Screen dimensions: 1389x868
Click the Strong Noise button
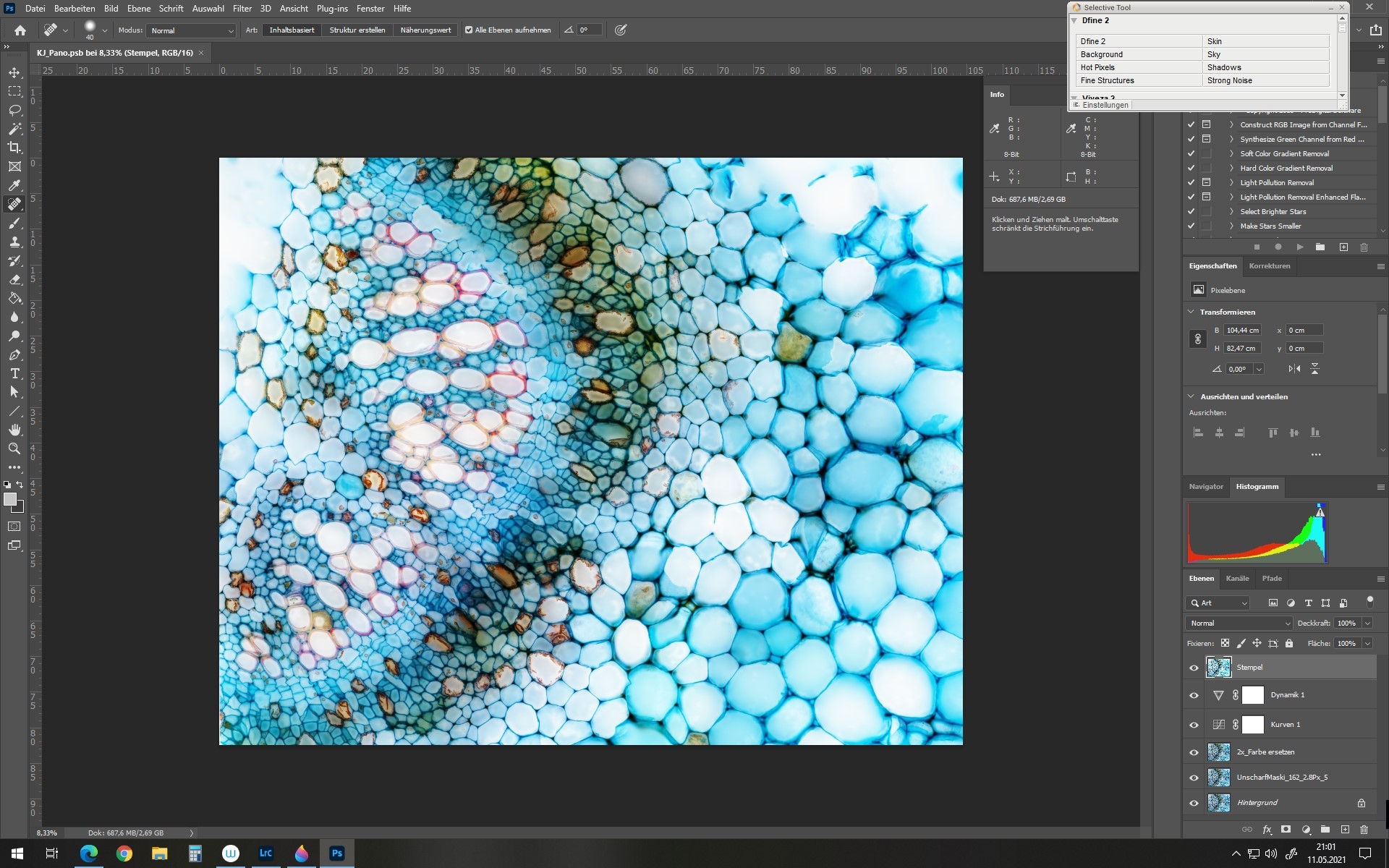tap(1265, 80)
